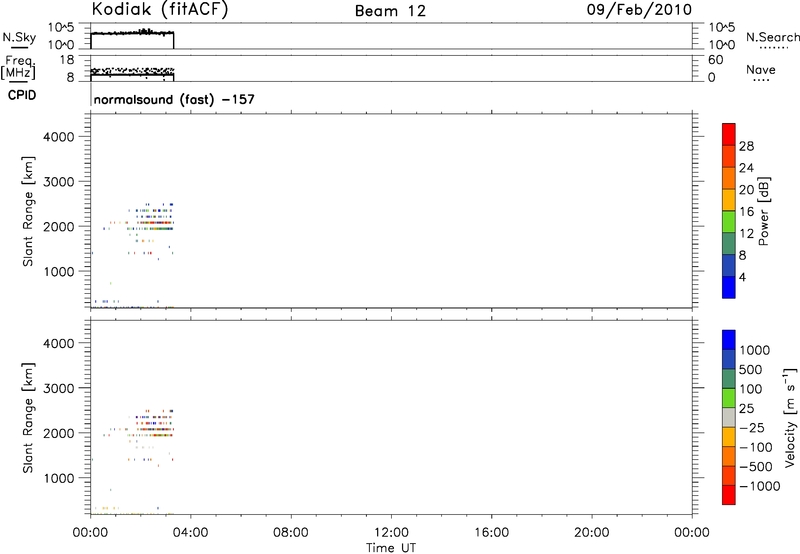This screenshot has height=554, width=800.
Task: Click the "24" label on Power colorbar
Action: click(x=746, y=168)
